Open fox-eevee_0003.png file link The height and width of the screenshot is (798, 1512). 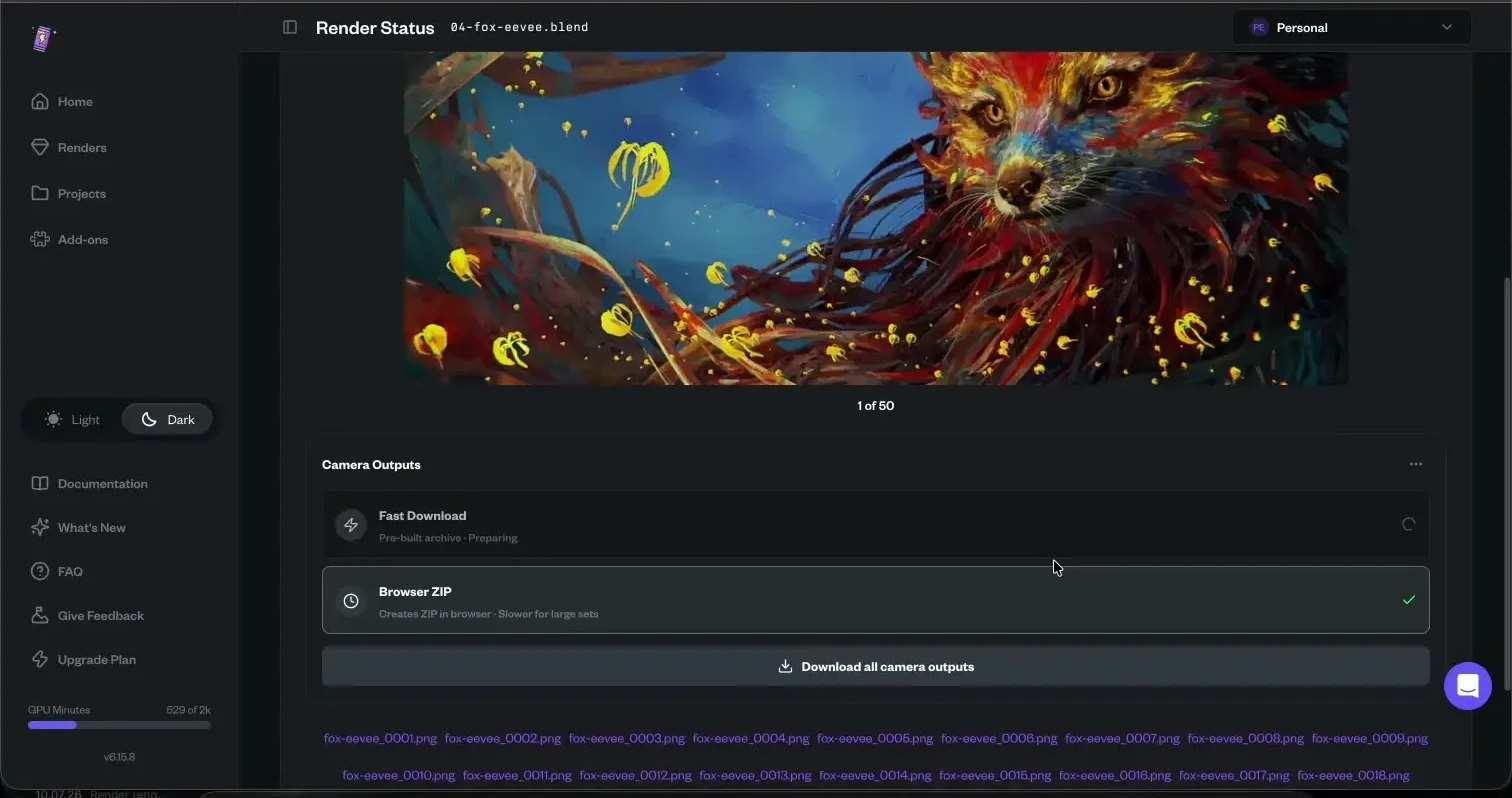click(627, 738)
